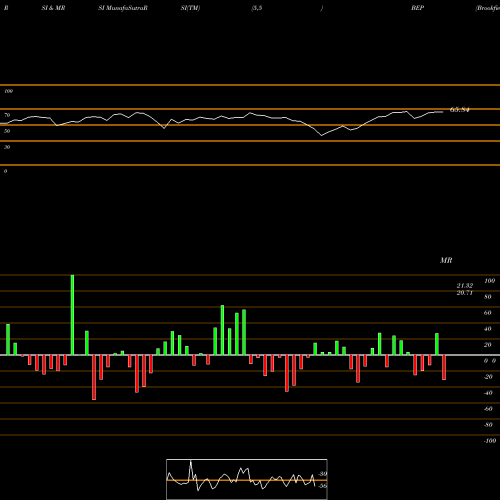Click the '(5,5' parameter text
This screenshot has width=500, height=500.
pos(257,8)
